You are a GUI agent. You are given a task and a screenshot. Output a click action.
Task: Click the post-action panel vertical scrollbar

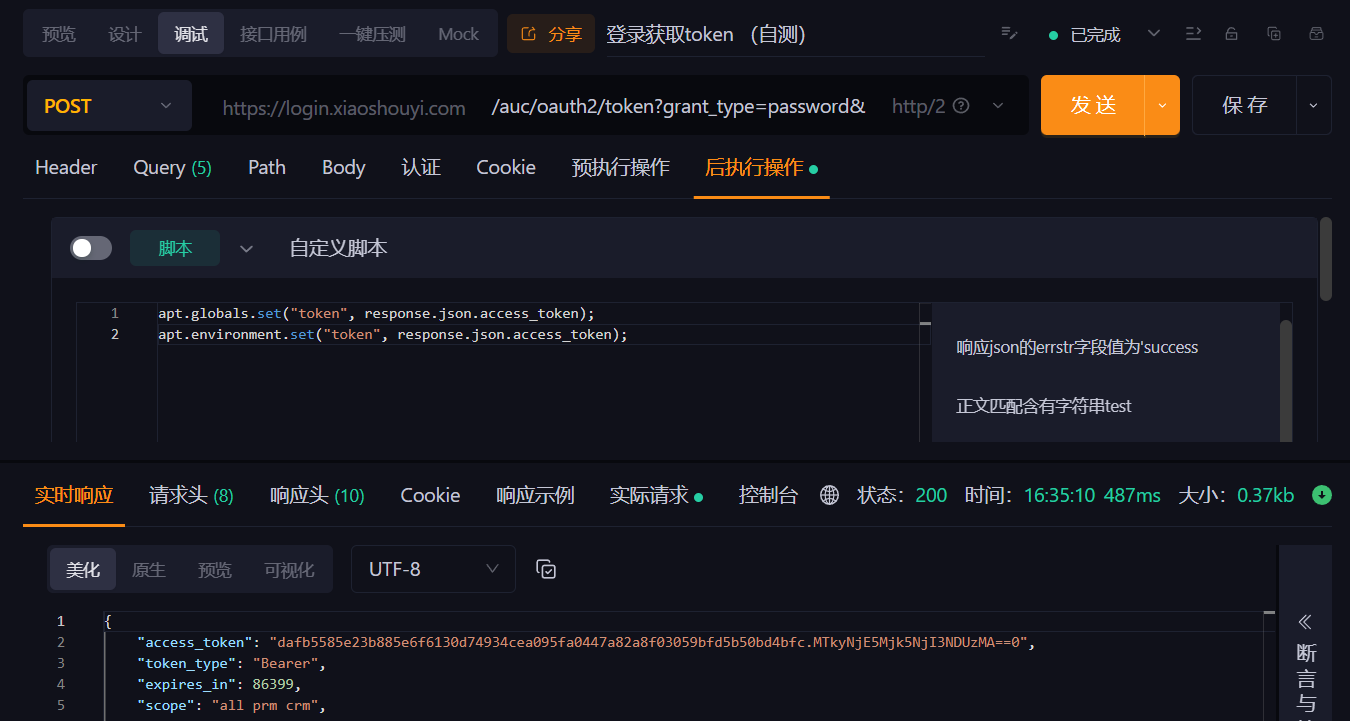coord(1326,259)
